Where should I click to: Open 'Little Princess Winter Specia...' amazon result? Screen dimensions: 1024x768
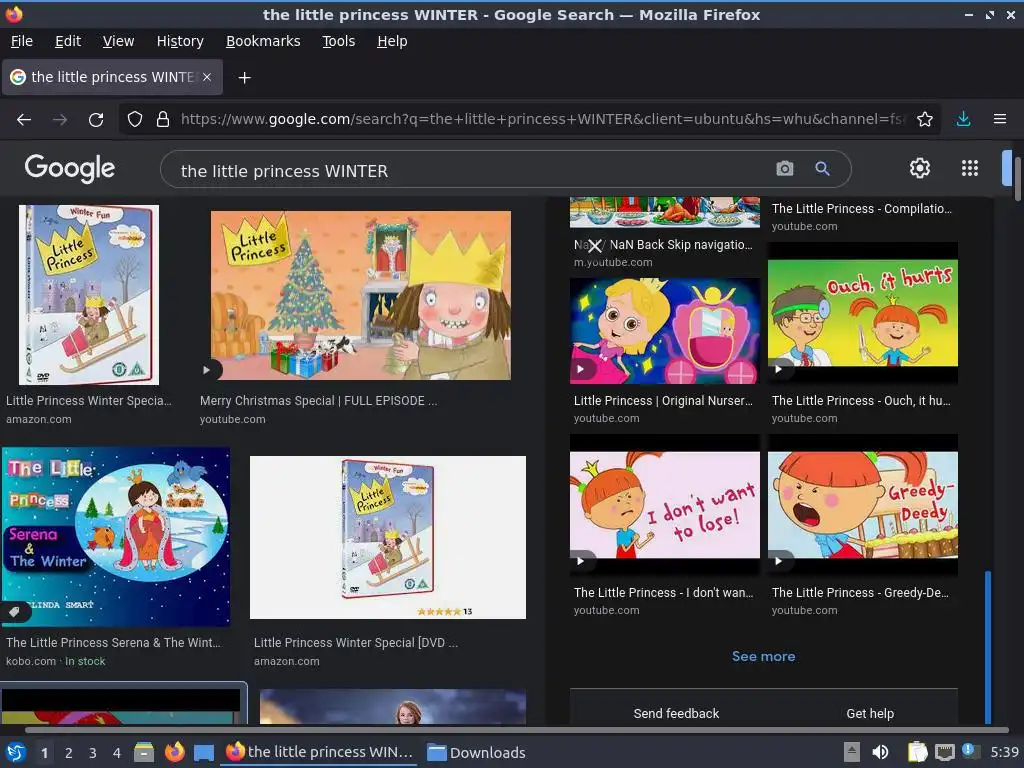pyautogui.click(x=89, y=401)
